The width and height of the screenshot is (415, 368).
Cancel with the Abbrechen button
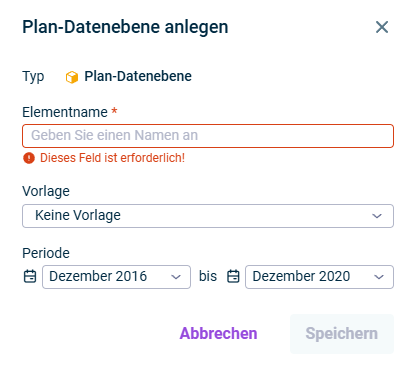(x=218, y=333)
